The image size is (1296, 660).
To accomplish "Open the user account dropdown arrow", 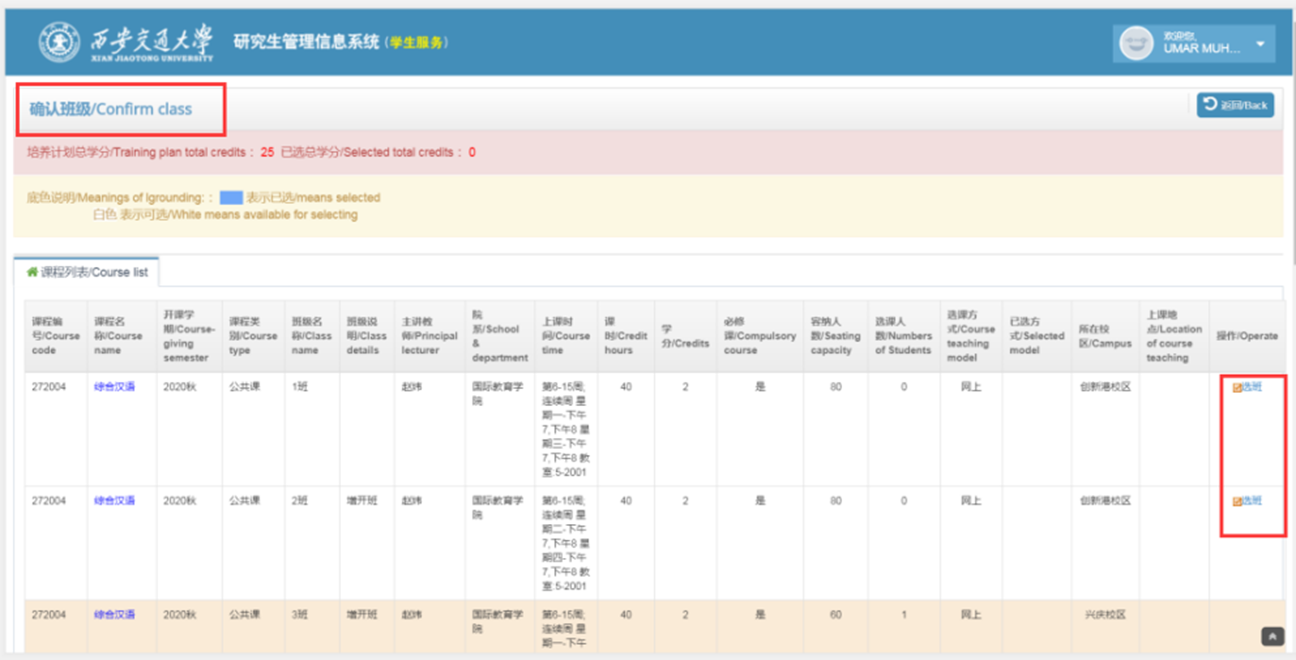I will [1260, 44].
